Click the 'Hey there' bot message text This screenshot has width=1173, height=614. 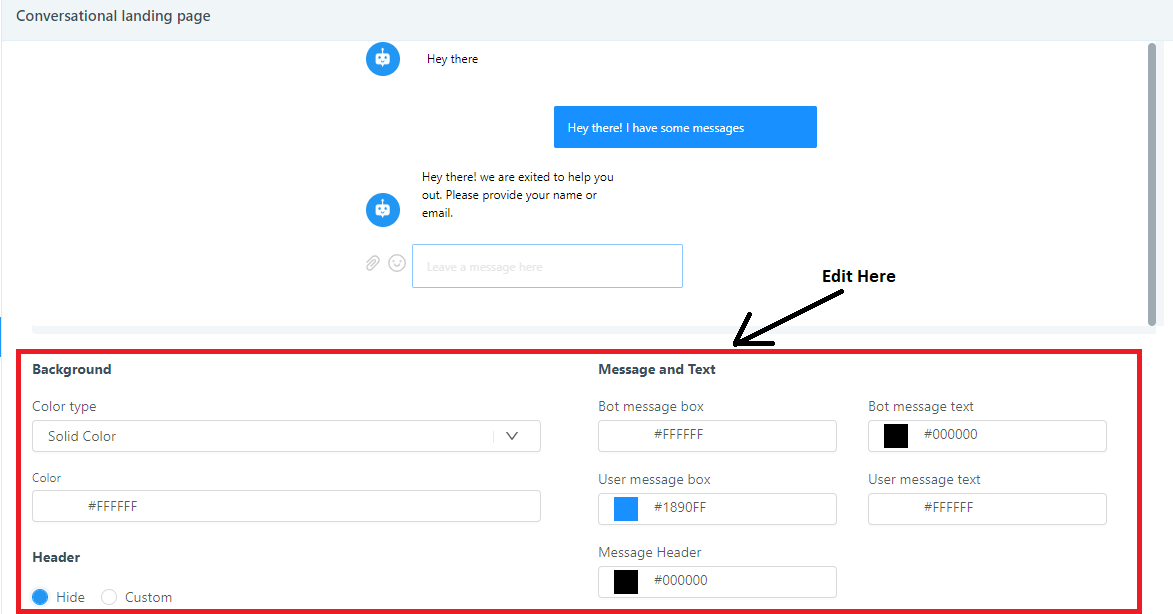pyautogui.click(x=453, y=59)
